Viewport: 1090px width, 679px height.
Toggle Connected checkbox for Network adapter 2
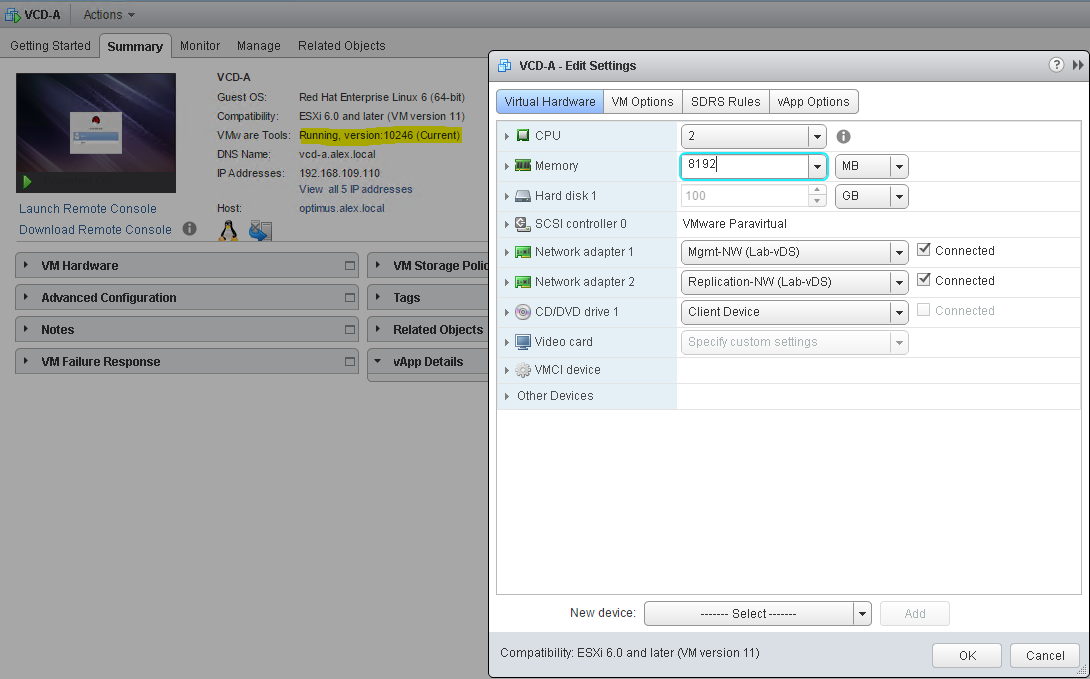pos(924,281)
